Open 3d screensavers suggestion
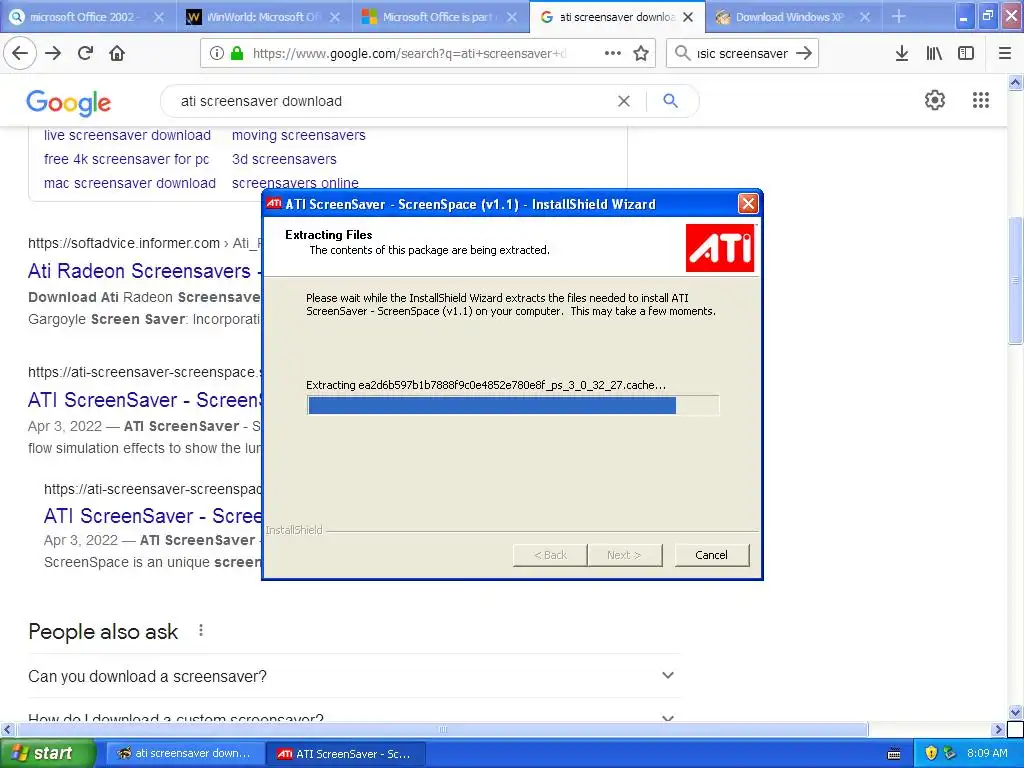 pos(284,159)
